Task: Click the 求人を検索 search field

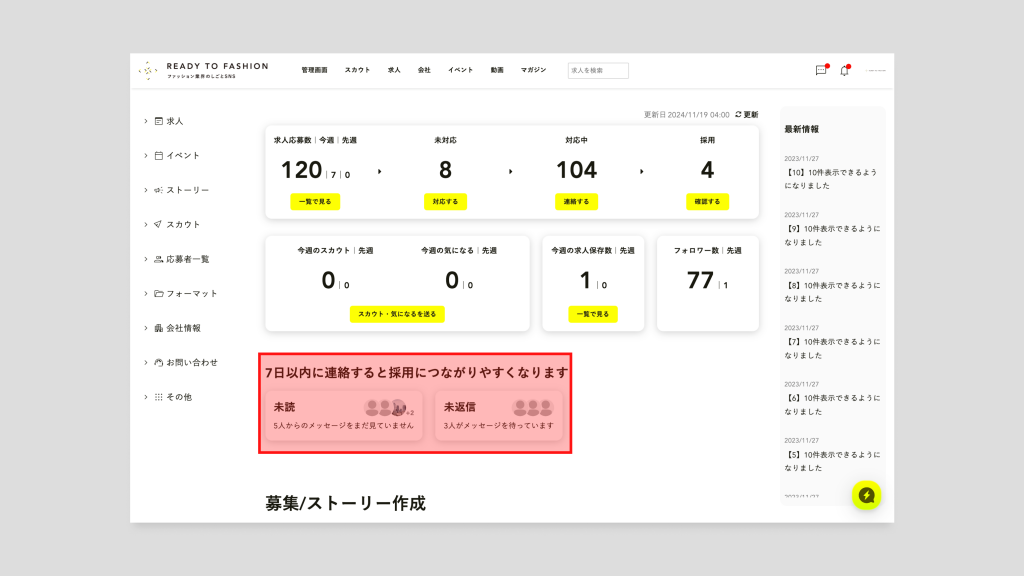Action: (598, 71)
